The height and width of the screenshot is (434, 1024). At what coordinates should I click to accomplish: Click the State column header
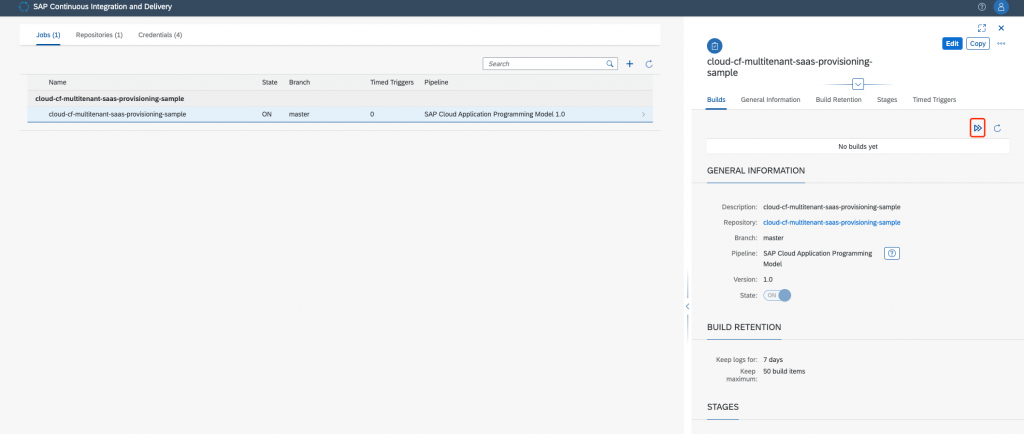pos(270,83)
